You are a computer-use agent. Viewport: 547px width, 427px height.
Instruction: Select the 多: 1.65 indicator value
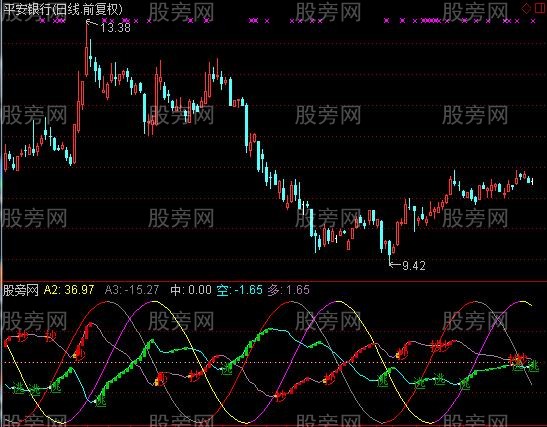click(289, 290)
